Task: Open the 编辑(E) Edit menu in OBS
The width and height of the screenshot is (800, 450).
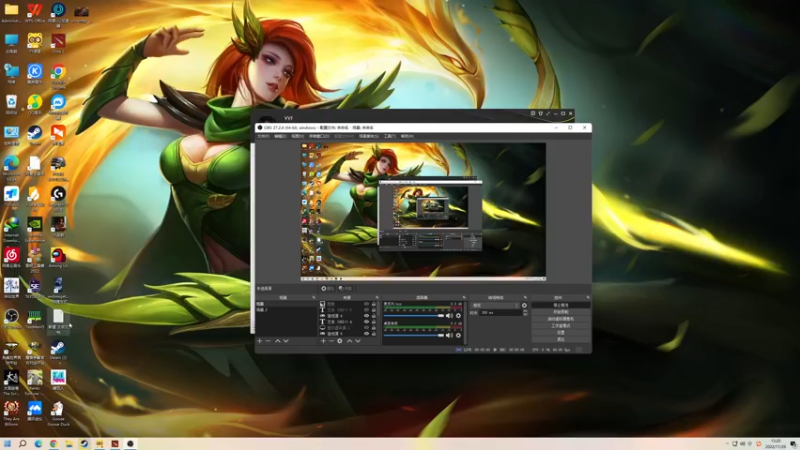Action: (x=280, y=136)
